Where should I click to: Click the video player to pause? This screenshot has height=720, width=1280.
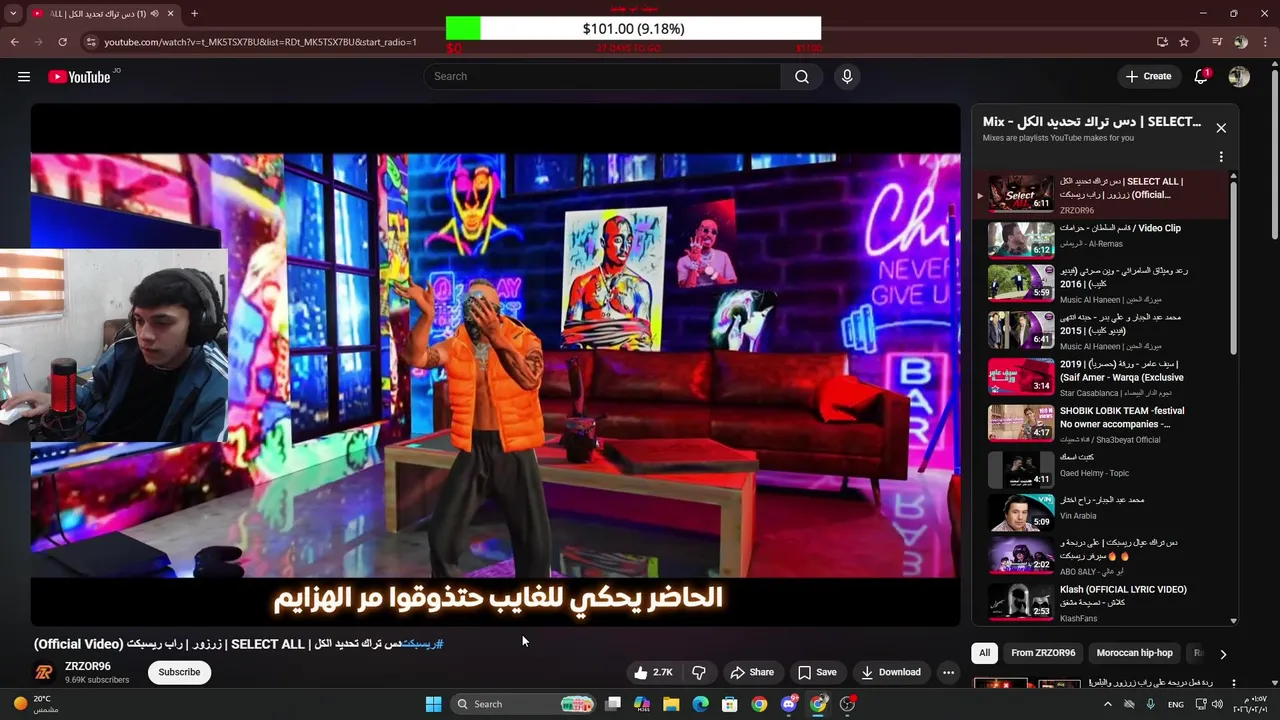(x=495, y=365)
